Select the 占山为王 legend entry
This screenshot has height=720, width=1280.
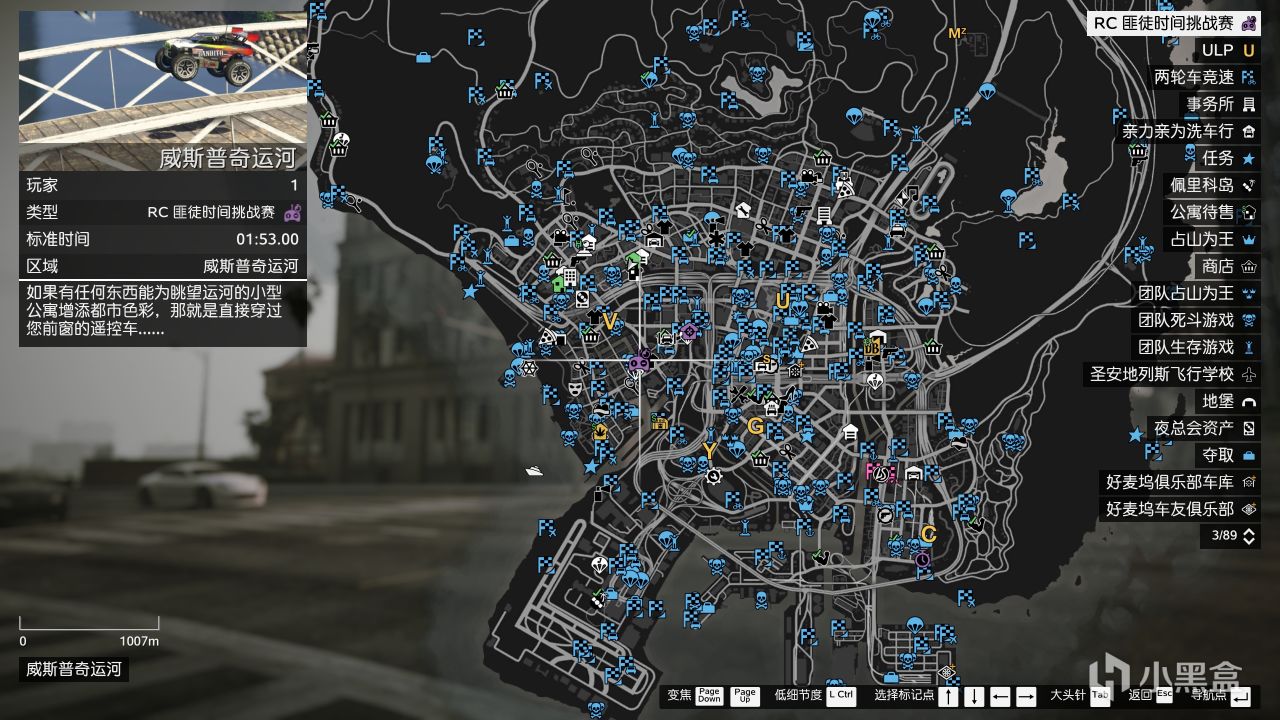pyautogui.click(x=1212, y=239)
